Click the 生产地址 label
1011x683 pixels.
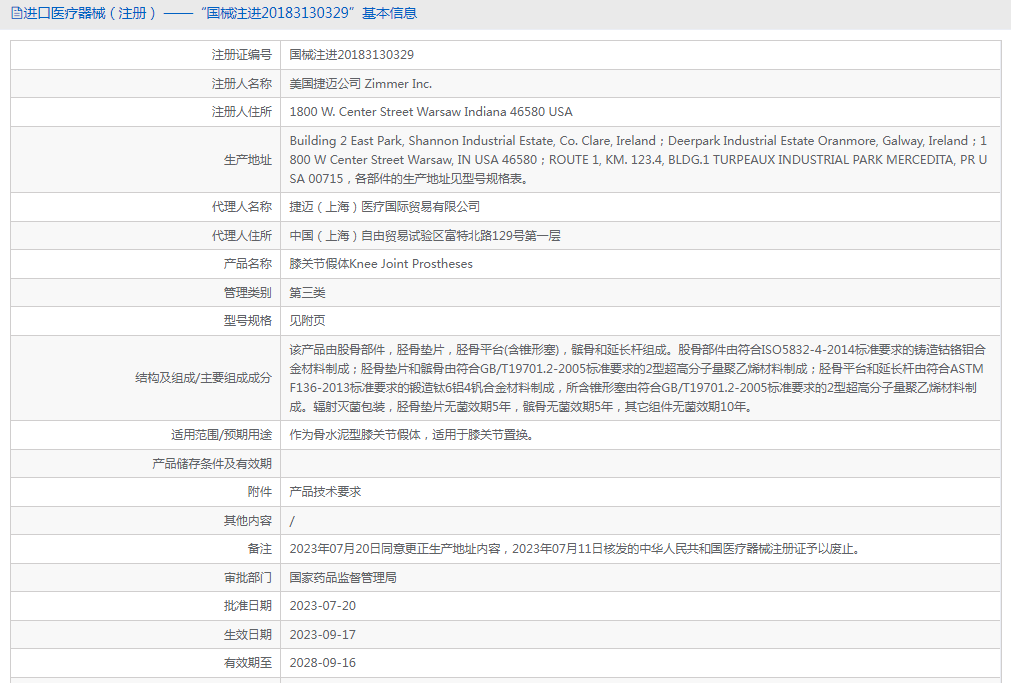[248, 159]
